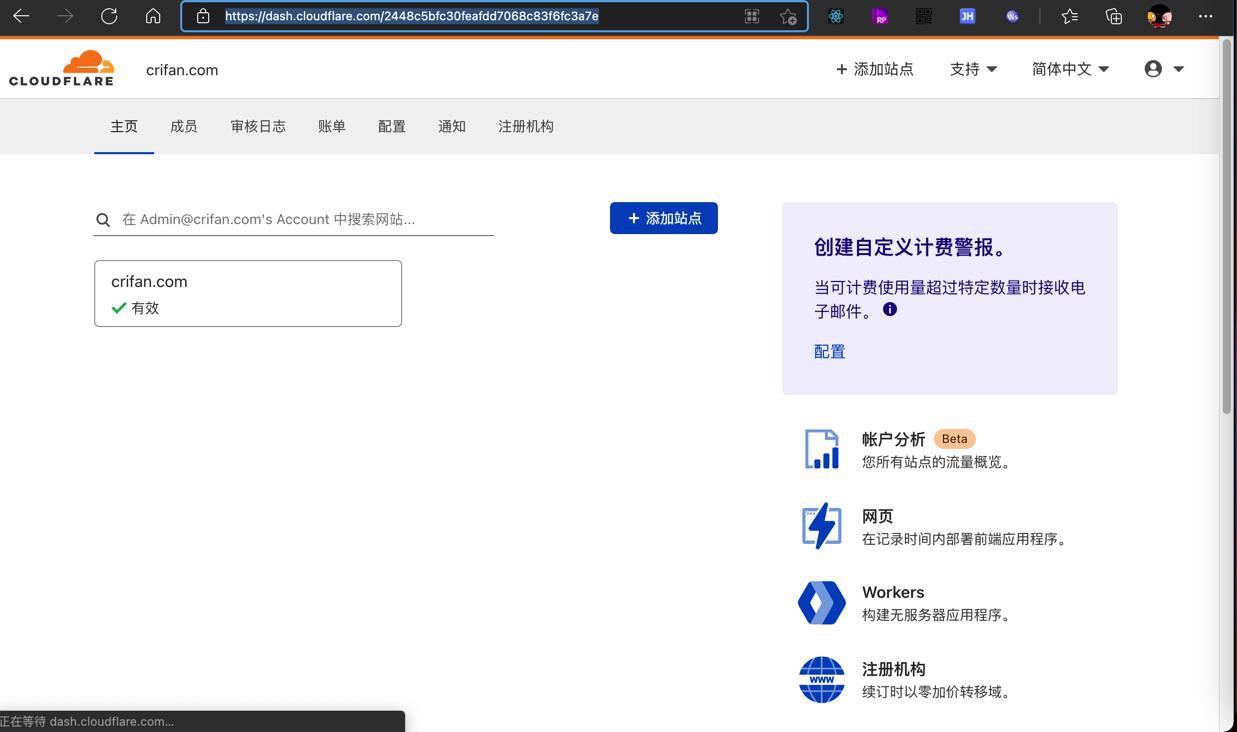Click the browser profile avatar
1237x732 pixels.
pyautogui.click(x=1160, y=16)
